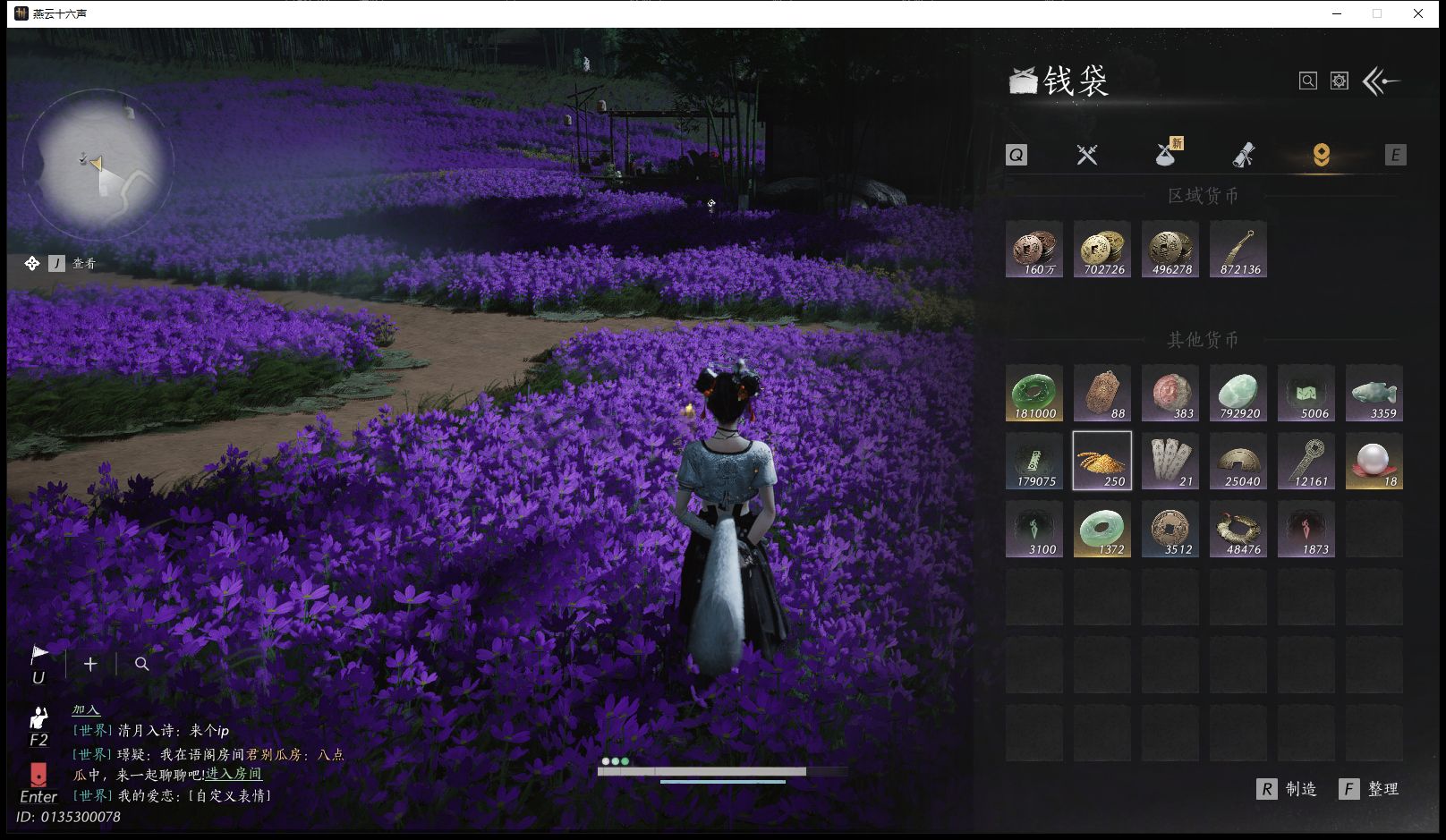The image size is (1446, 840).
Task: Click the F2 character emote icon
Action: point(38,727)
